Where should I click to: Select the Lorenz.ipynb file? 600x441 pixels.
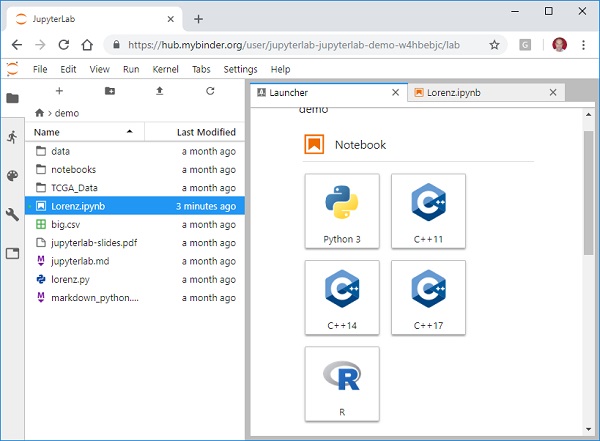point(135,206)
